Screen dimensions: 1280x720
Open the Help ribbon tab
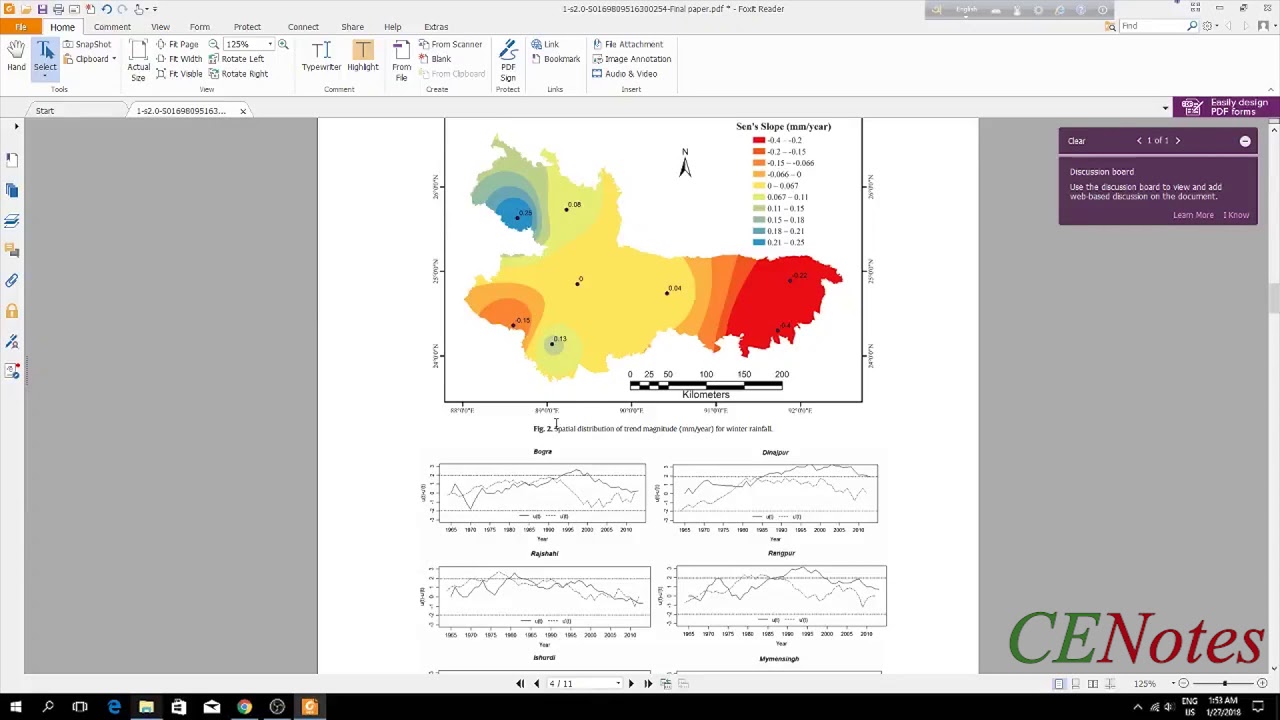[x=393, y=27]
